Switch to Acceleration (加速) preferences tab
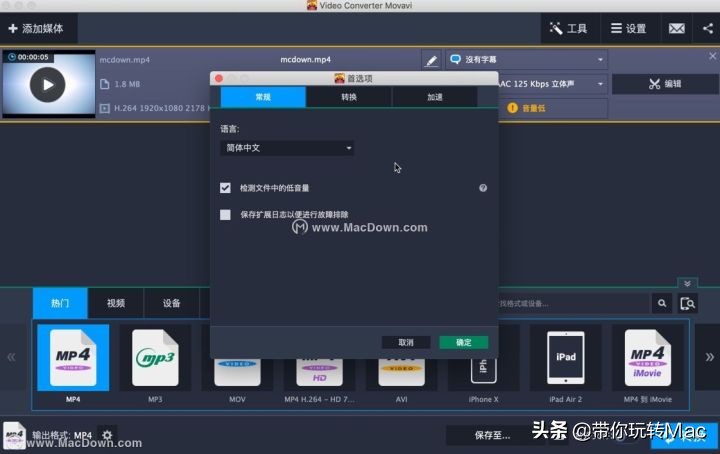The width and height of the screenshot is (720, 454). (435, 97)
